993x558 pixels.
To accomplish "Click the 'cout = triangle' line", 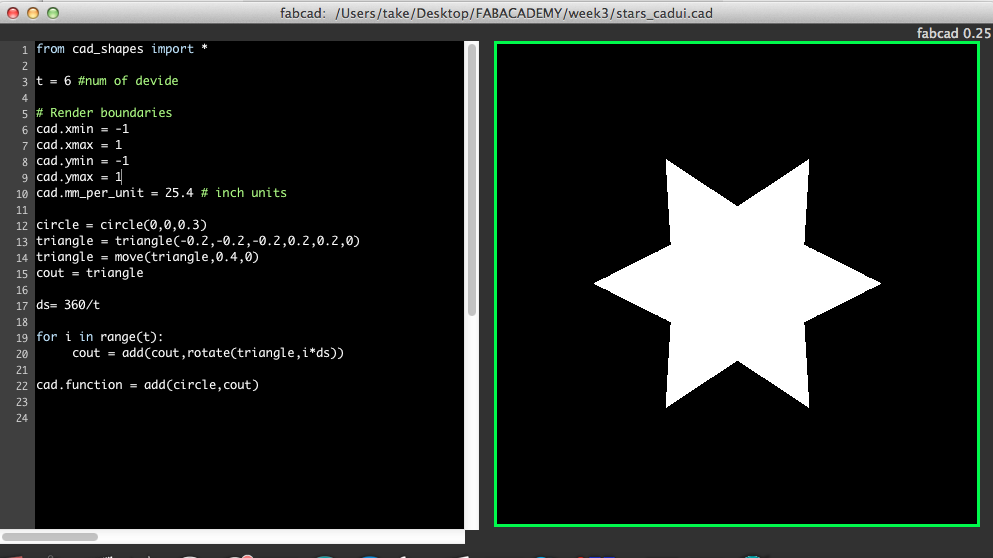I will click(x=90, y=273).
